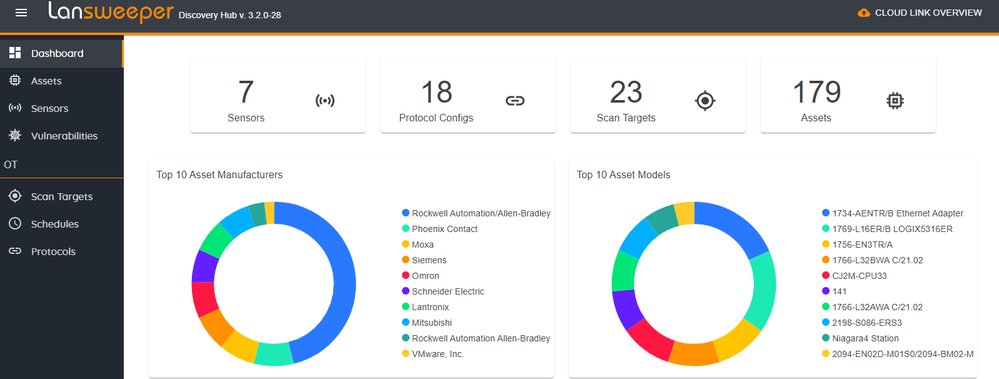The width and height of the screenshot is (999, 379).
Task: Open the Protocols menu item
Action: pos(61,251)
